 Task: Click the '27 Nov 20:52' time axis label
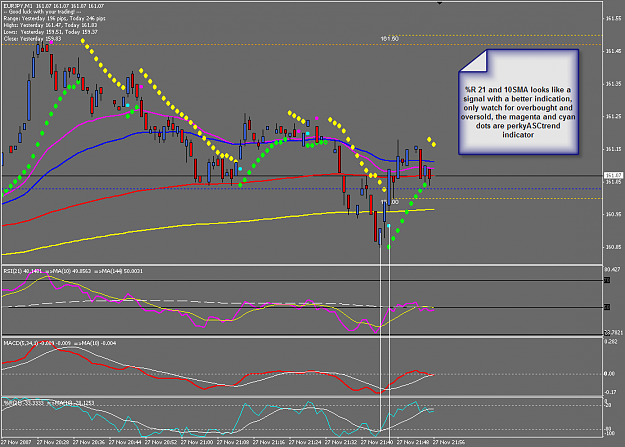click(x=161, y=442)
